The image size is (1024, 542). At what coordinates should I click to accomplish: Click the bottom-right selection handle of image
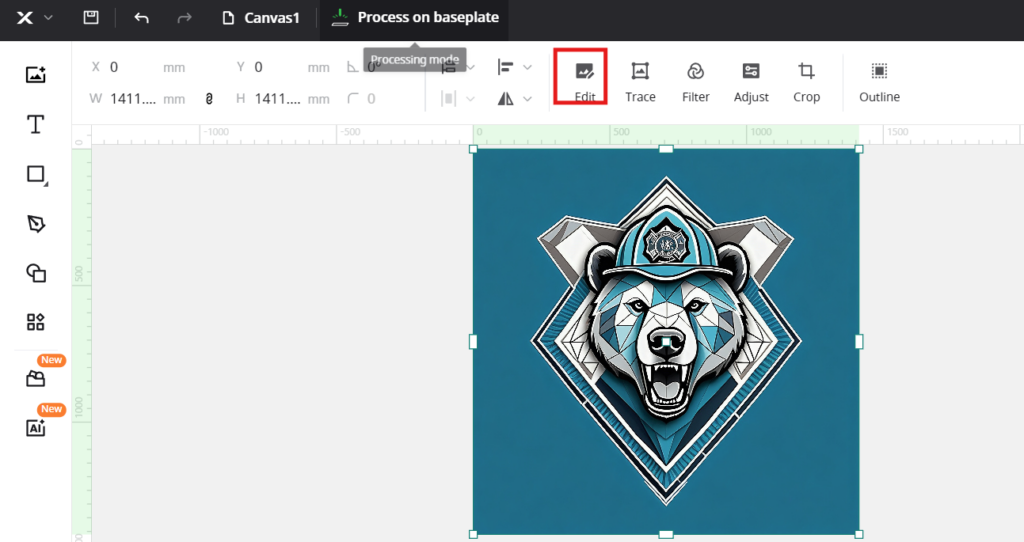(859, 534)
